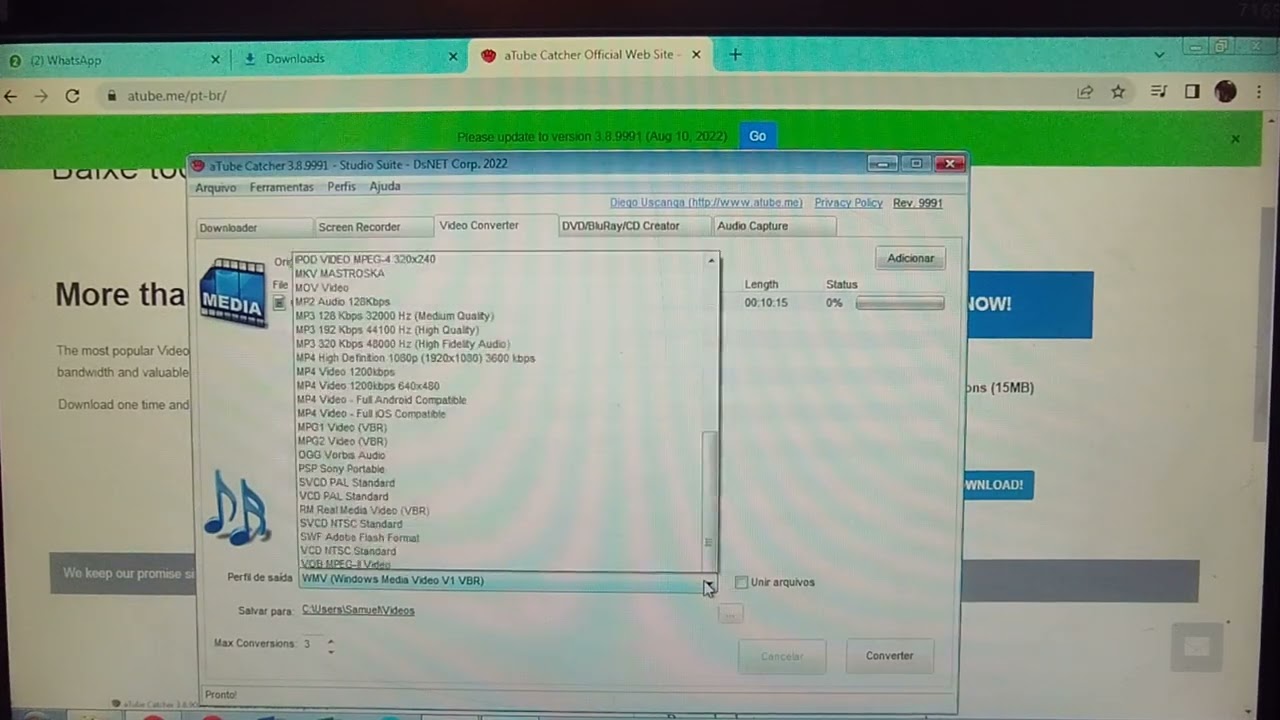Screen dimensions: 1280x720
Task: Click the Cancelar button
Action: (782, 657)
